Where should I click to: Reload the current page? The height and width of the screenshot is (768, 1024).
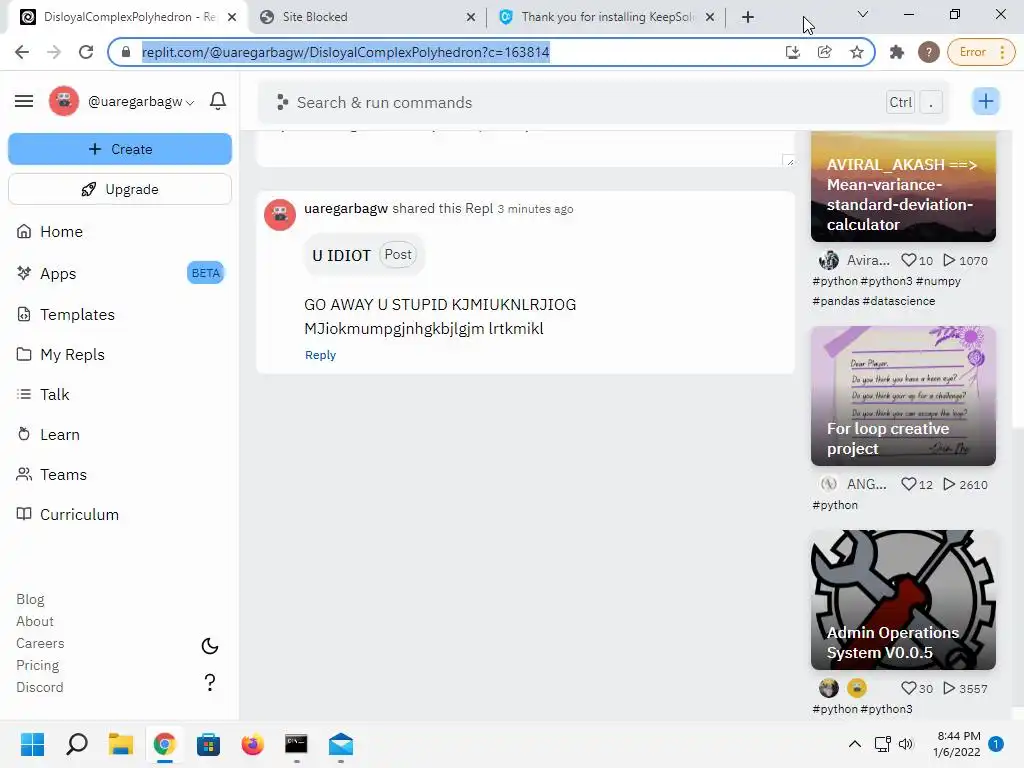pyautogui.click(x=86, y=52)
